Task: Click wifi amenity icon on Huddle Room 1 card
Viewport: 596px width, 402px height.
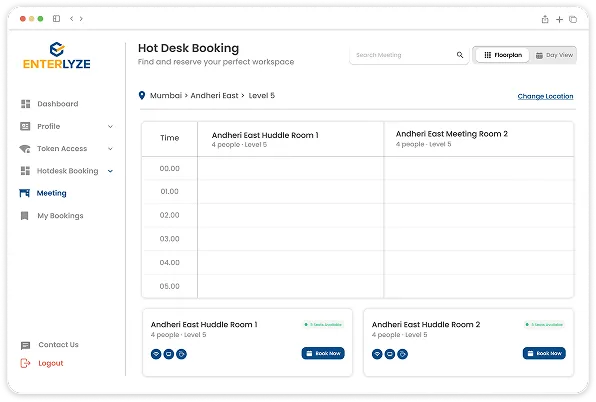Action: tap(156, 354)
